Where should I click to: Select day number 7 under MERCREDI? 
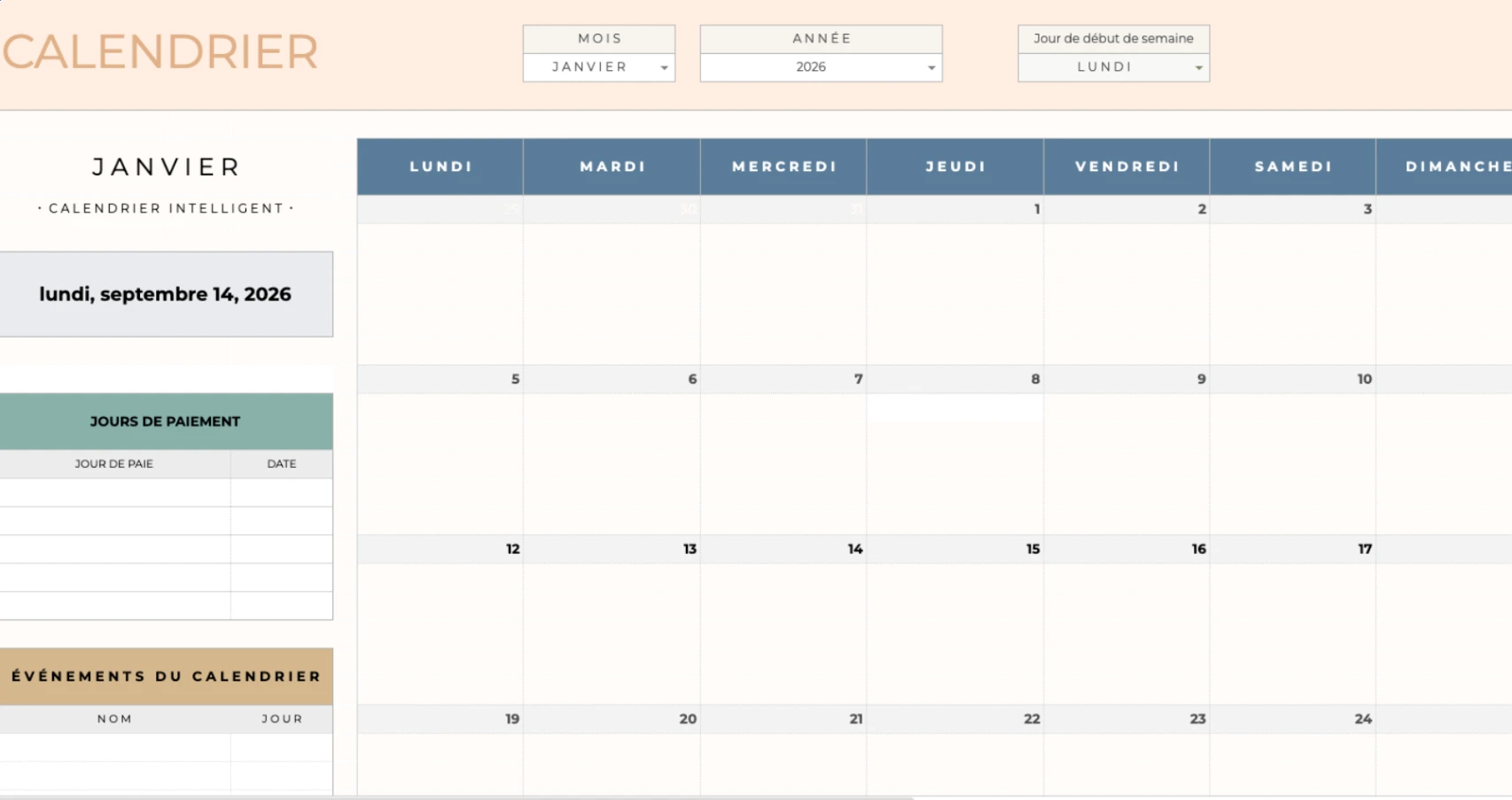pos(784,379)
